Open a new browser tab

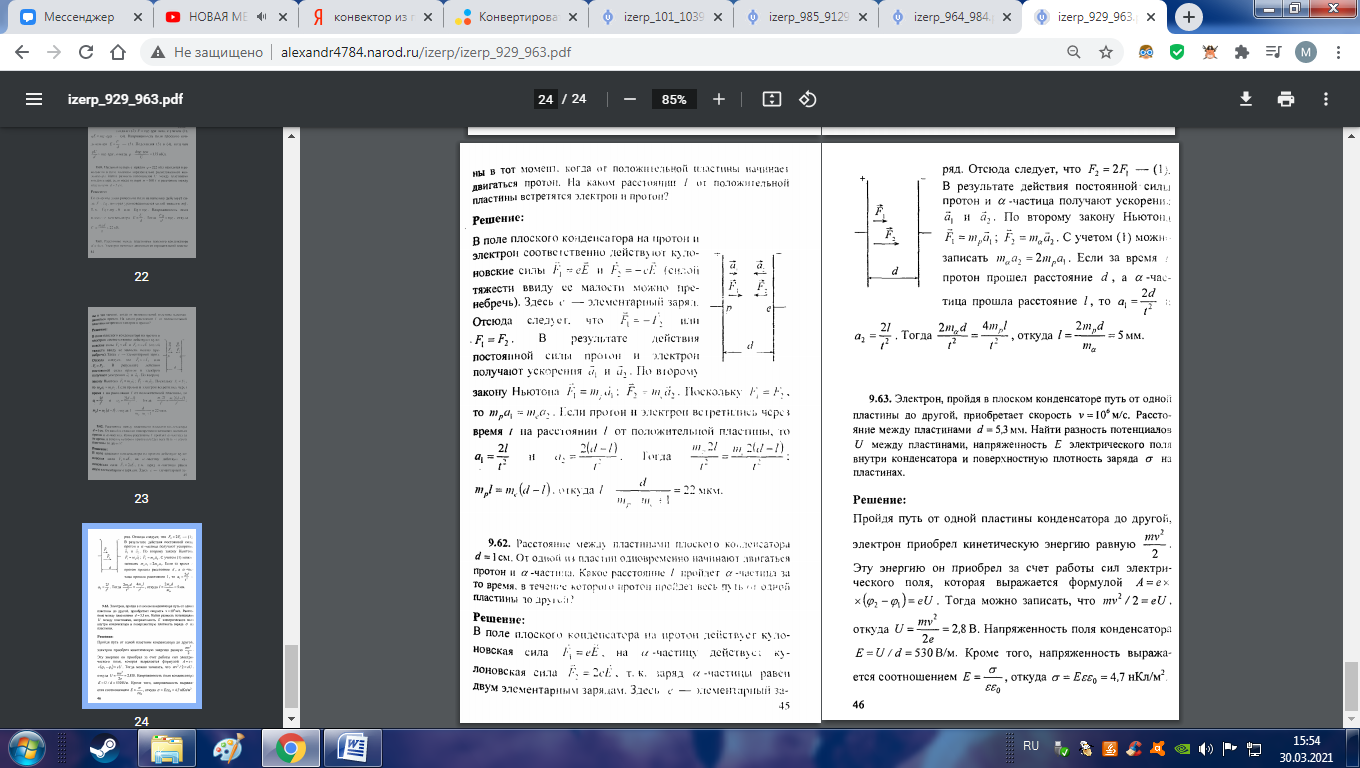(1189, 17)
